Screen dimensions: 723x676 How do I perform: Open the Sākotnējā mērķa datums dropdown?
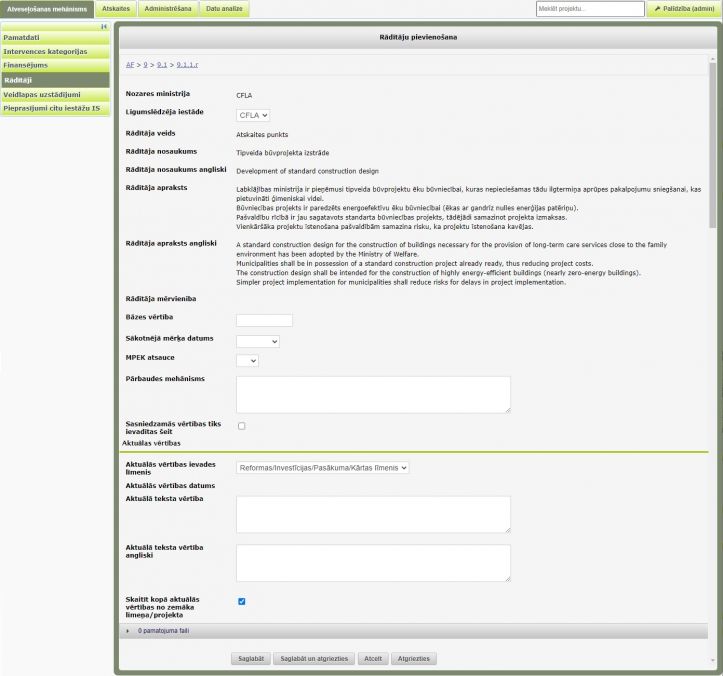pos(257,341)
